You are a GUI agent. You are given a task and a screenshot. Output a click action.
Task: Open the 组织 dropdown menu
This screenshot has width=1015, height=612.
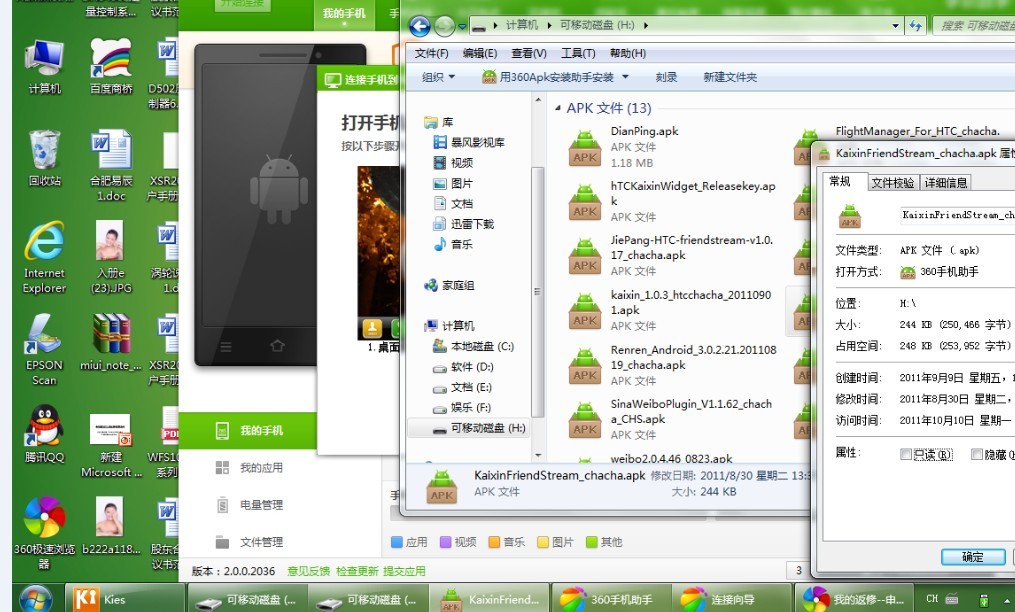(x=430, y=76)
